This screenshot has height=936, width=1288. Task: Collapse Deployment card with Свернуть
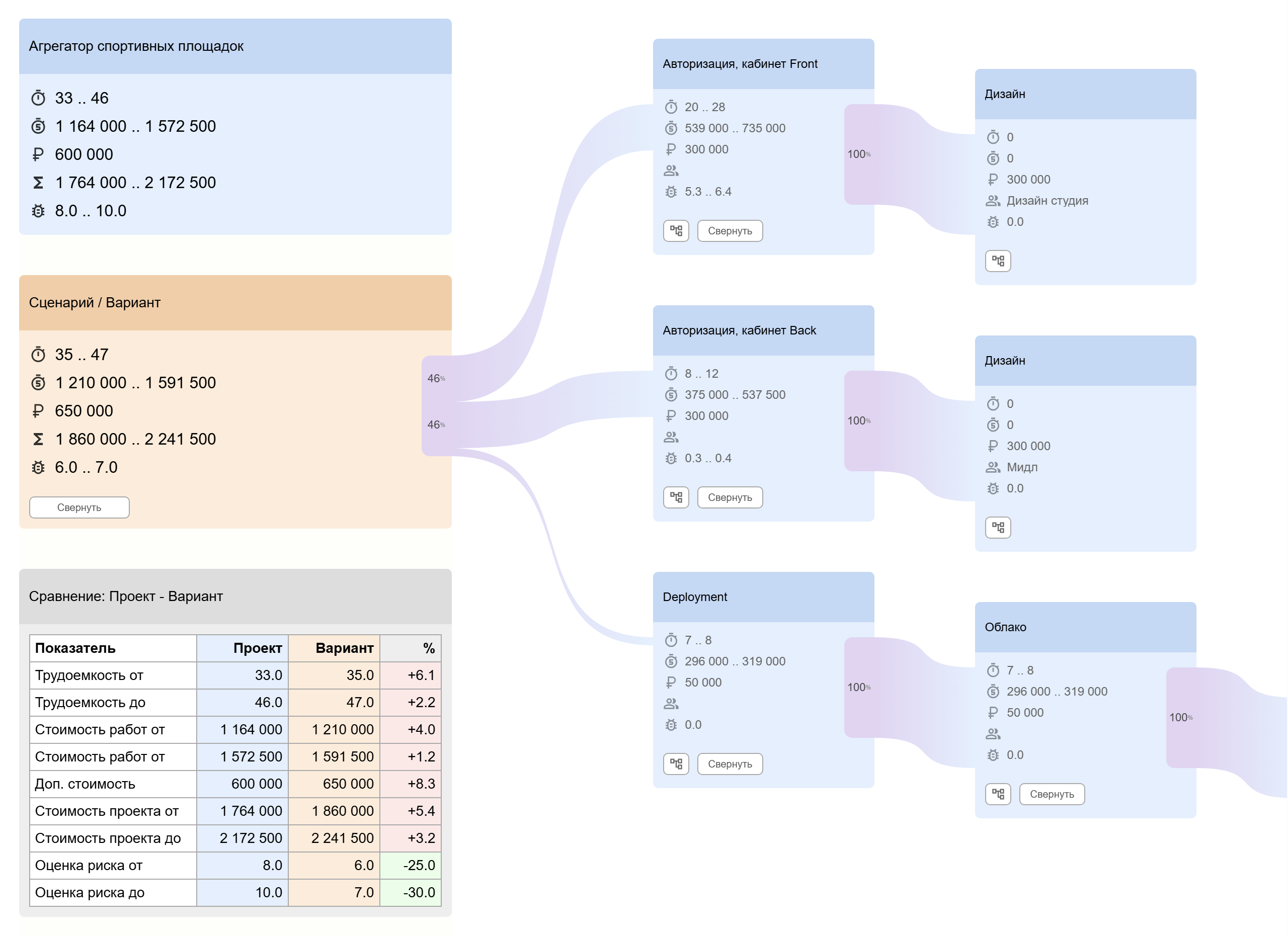pos(730,764)
